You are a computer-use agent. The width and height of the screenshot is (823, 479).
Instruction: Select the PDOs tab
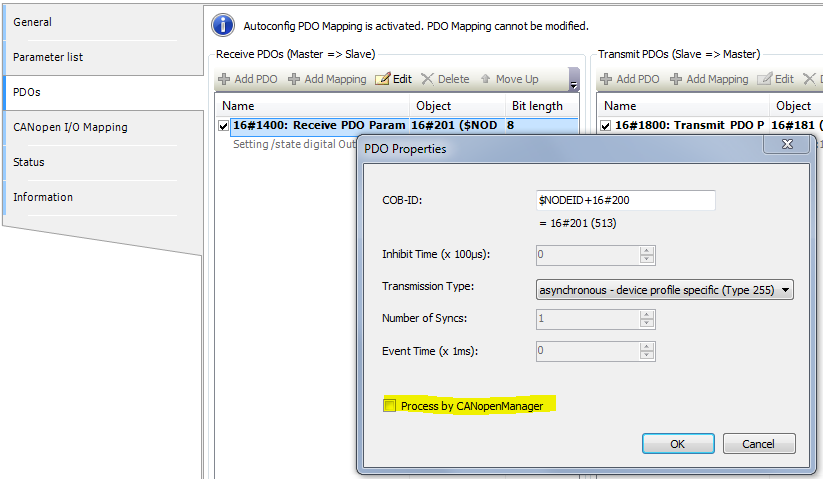103,92
